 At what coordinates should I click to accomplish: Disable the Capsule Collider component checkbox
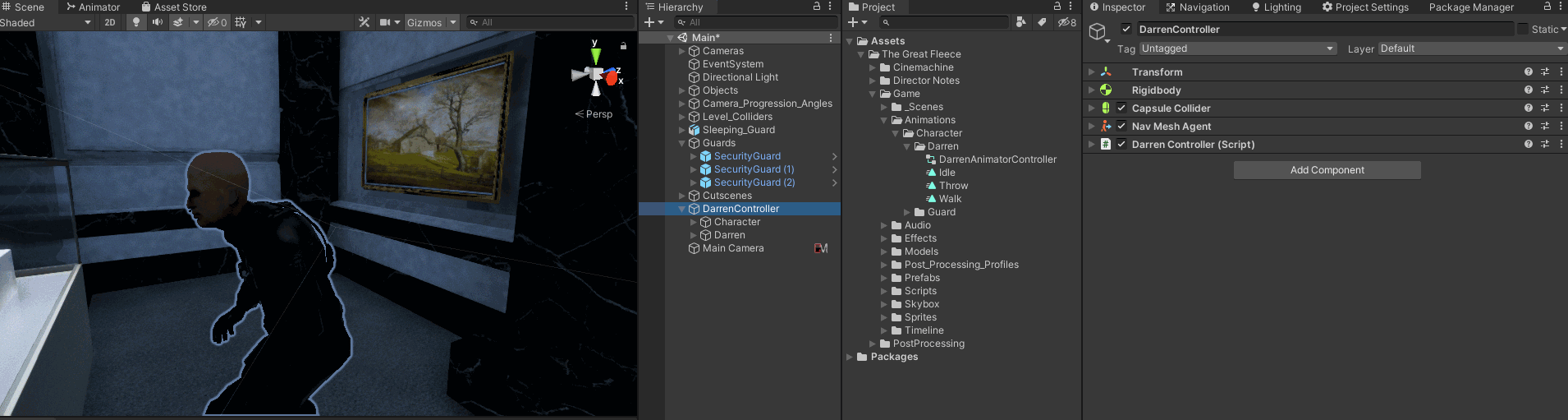coord(1121,108)
